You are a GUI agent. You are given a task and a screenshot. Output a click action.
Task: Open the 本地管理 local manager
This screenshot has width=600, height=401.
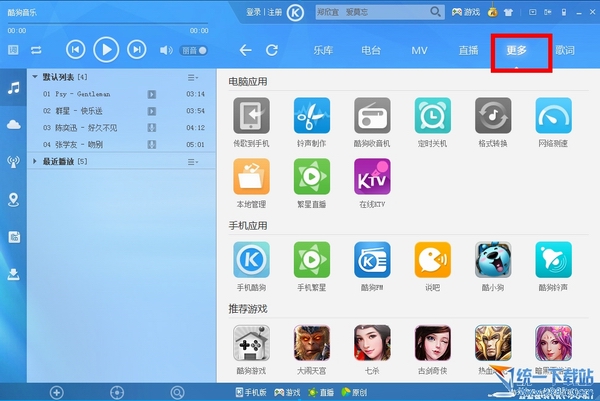click(x=251, y=176)
